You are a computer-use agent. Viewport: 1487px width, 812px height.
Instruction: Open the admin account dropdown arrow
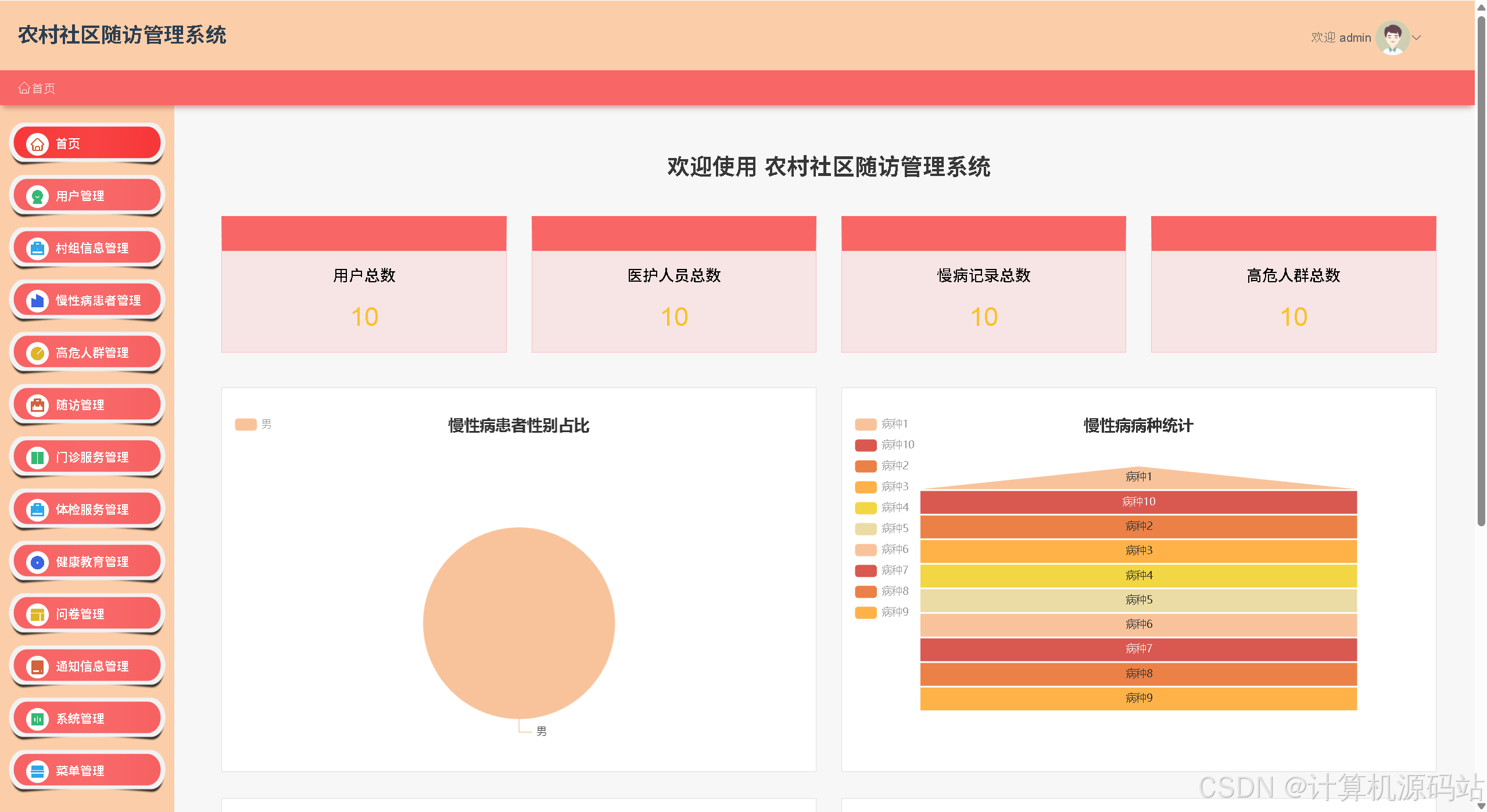pos(1417,38)
